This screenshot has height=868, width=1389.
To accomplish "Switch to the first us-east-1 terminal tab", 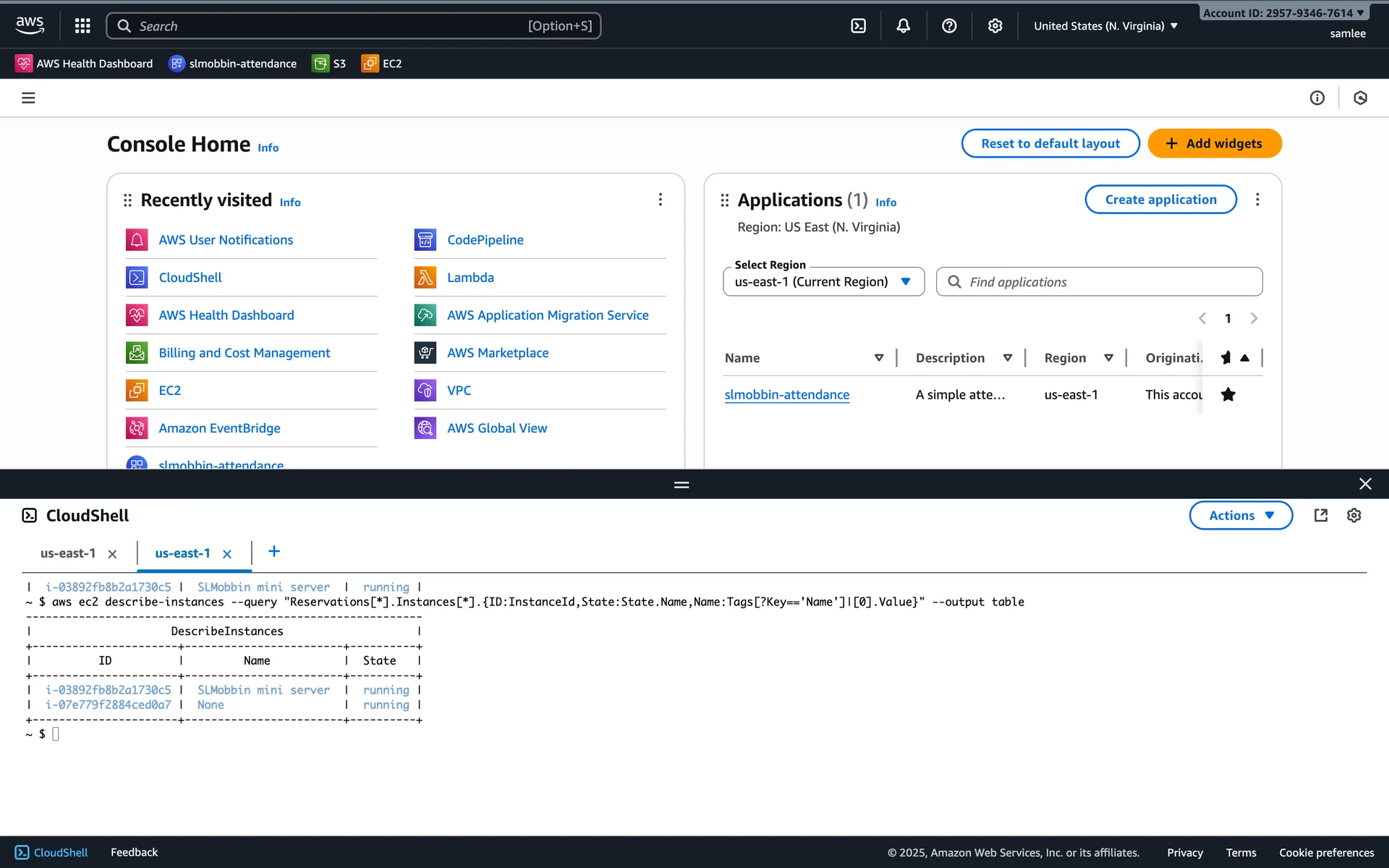I will point(68,553).
